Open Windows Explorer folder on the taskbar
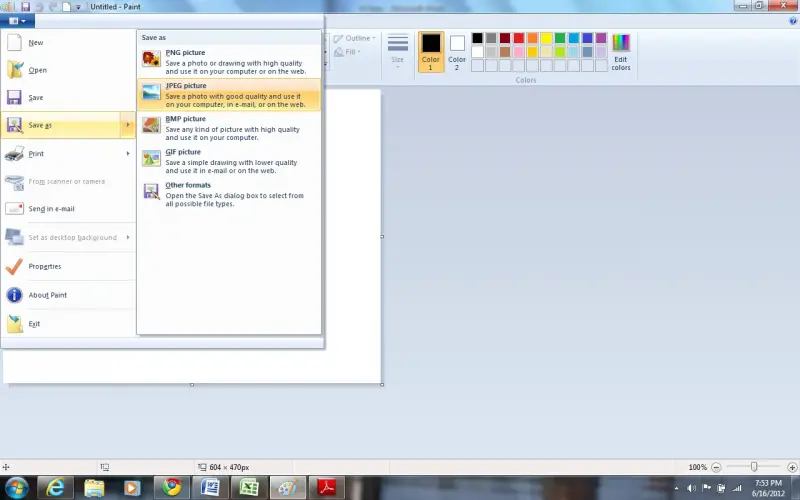Viewport: 800px width, 500px height. (94, 488)
